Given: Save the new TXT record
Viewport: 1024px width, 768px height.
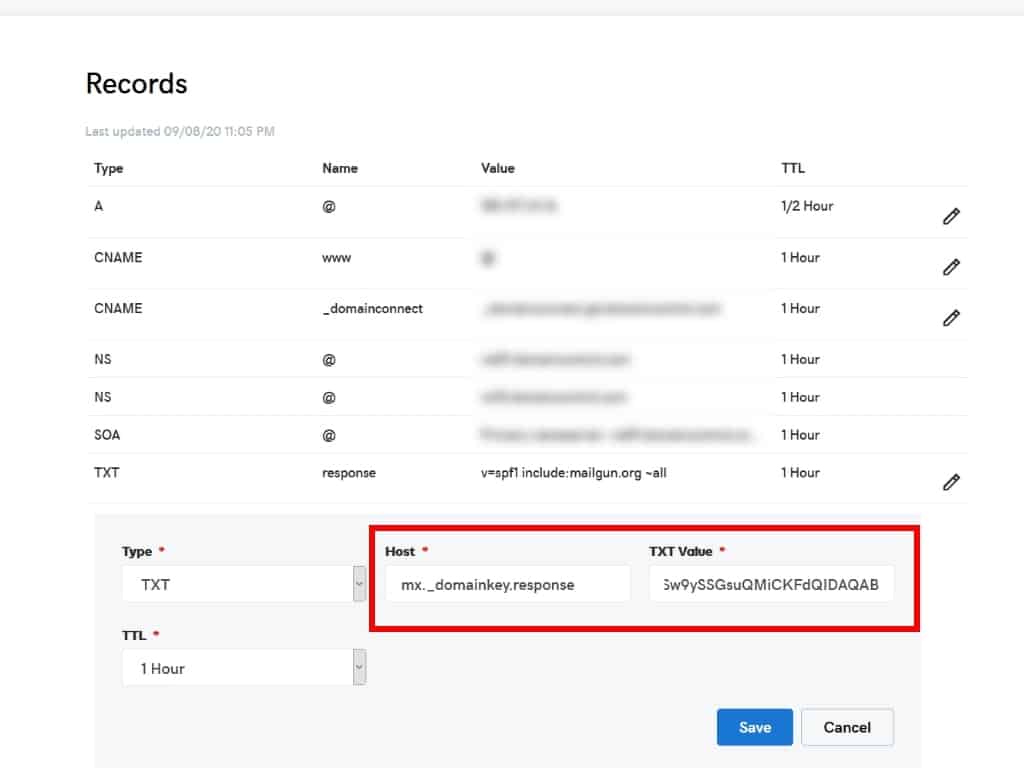Looking at the screenshot, I should [754, 727].
